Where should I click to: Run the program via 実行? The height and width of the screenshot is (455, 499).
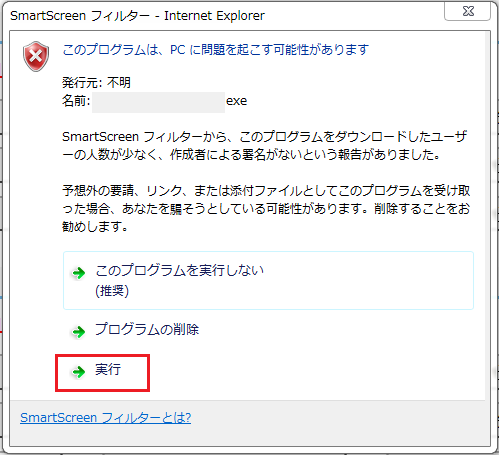click(102, 373)
